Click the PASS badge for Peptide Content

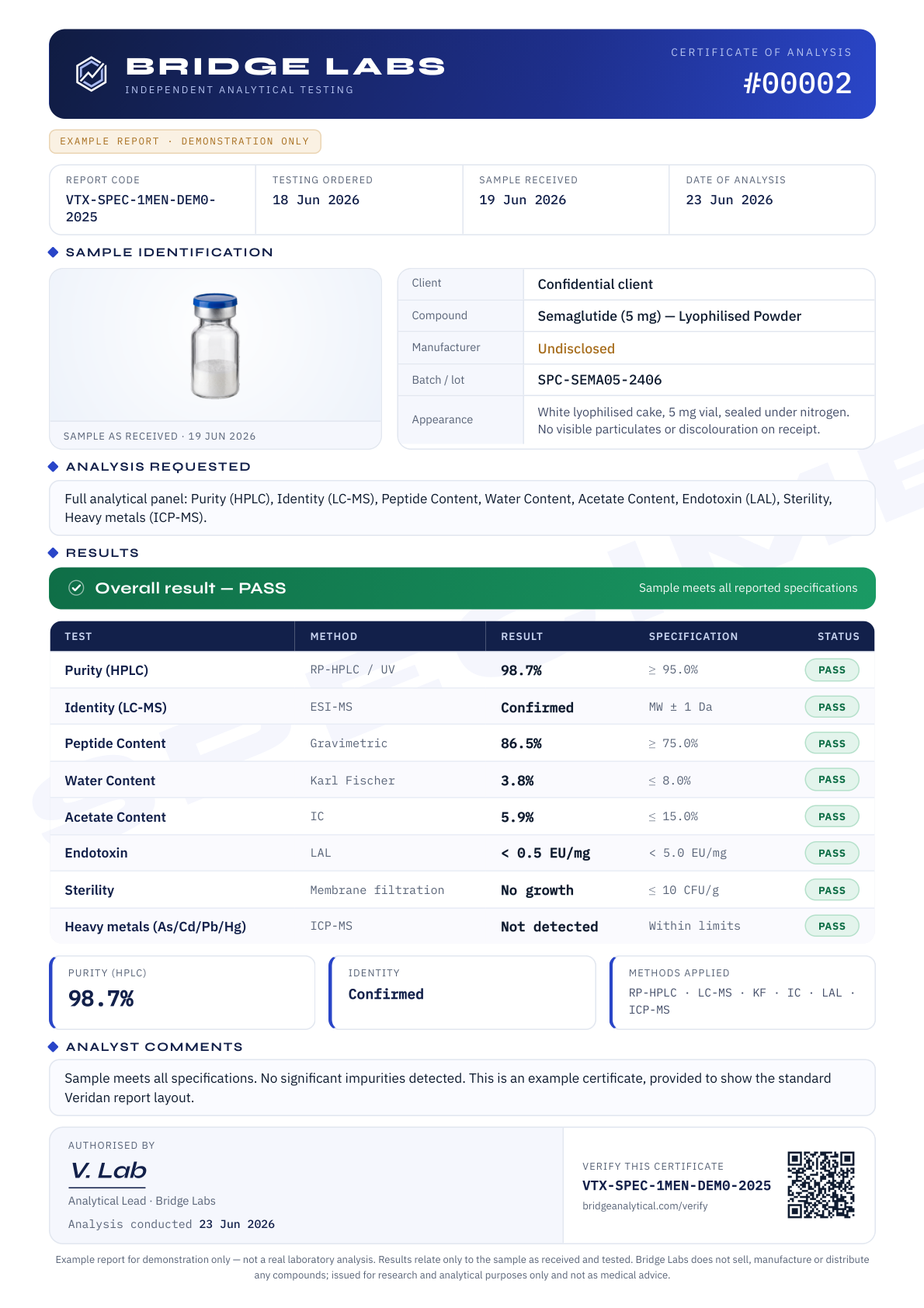tap(832, 743)
